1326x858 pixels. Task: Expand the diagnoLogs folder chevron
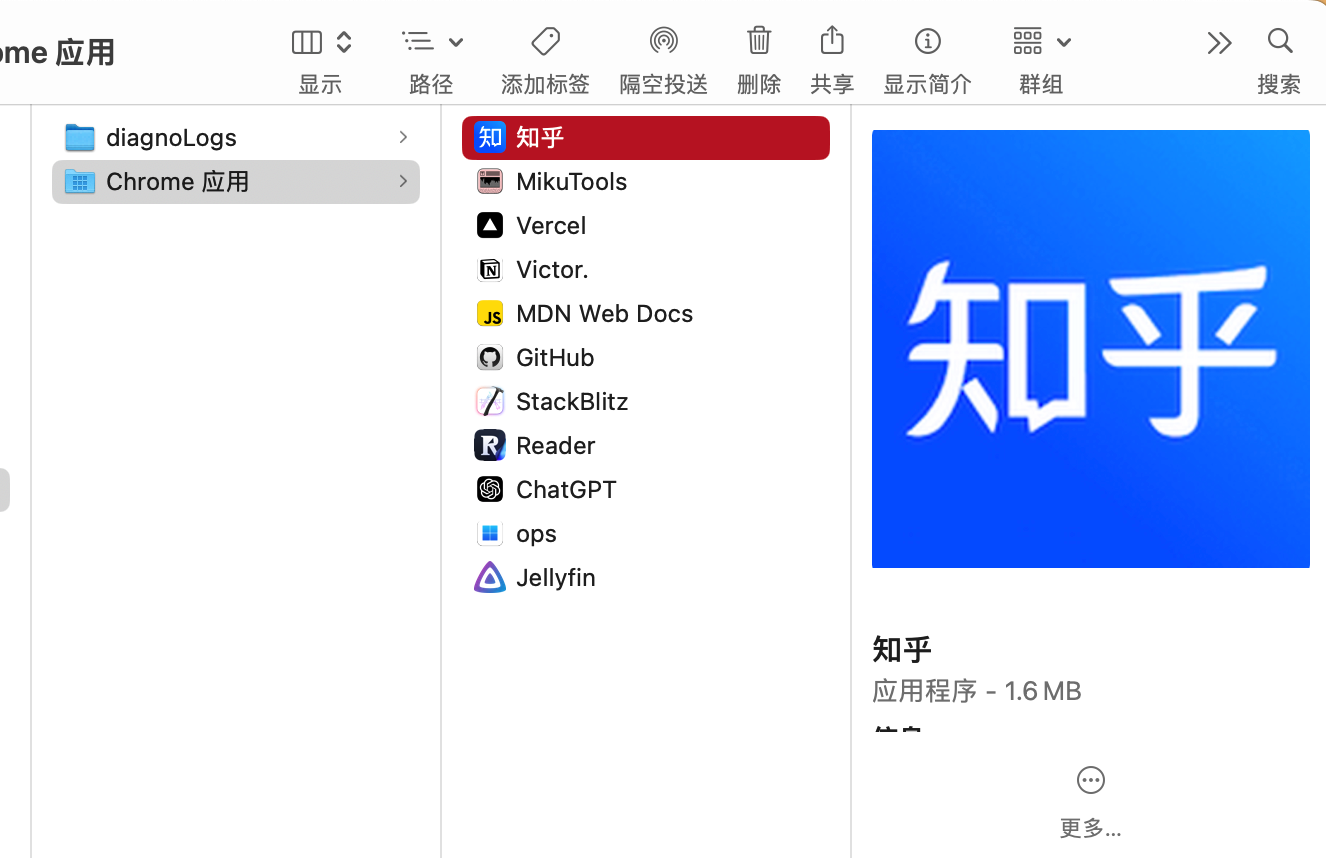403,137
